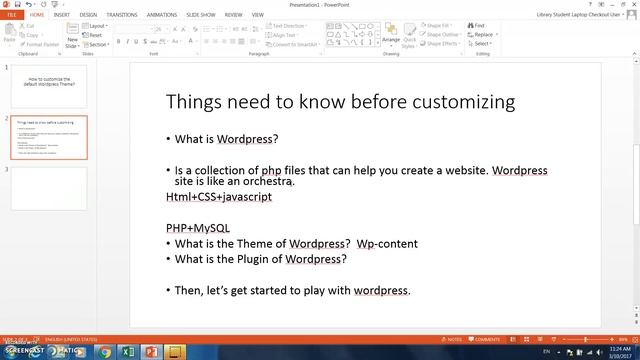
Task: Open Chrome from the taskbar
Action: [x=104, y=352]
